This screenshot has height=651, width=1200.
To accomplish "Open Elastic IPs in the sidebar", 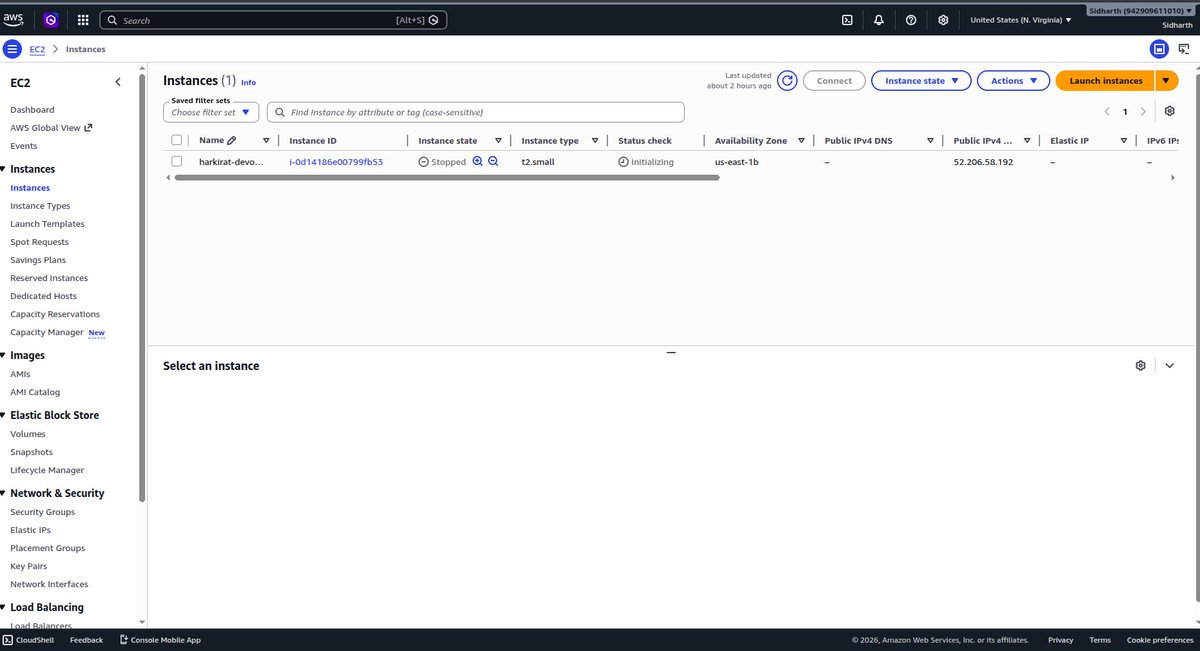I will (30, 530).
